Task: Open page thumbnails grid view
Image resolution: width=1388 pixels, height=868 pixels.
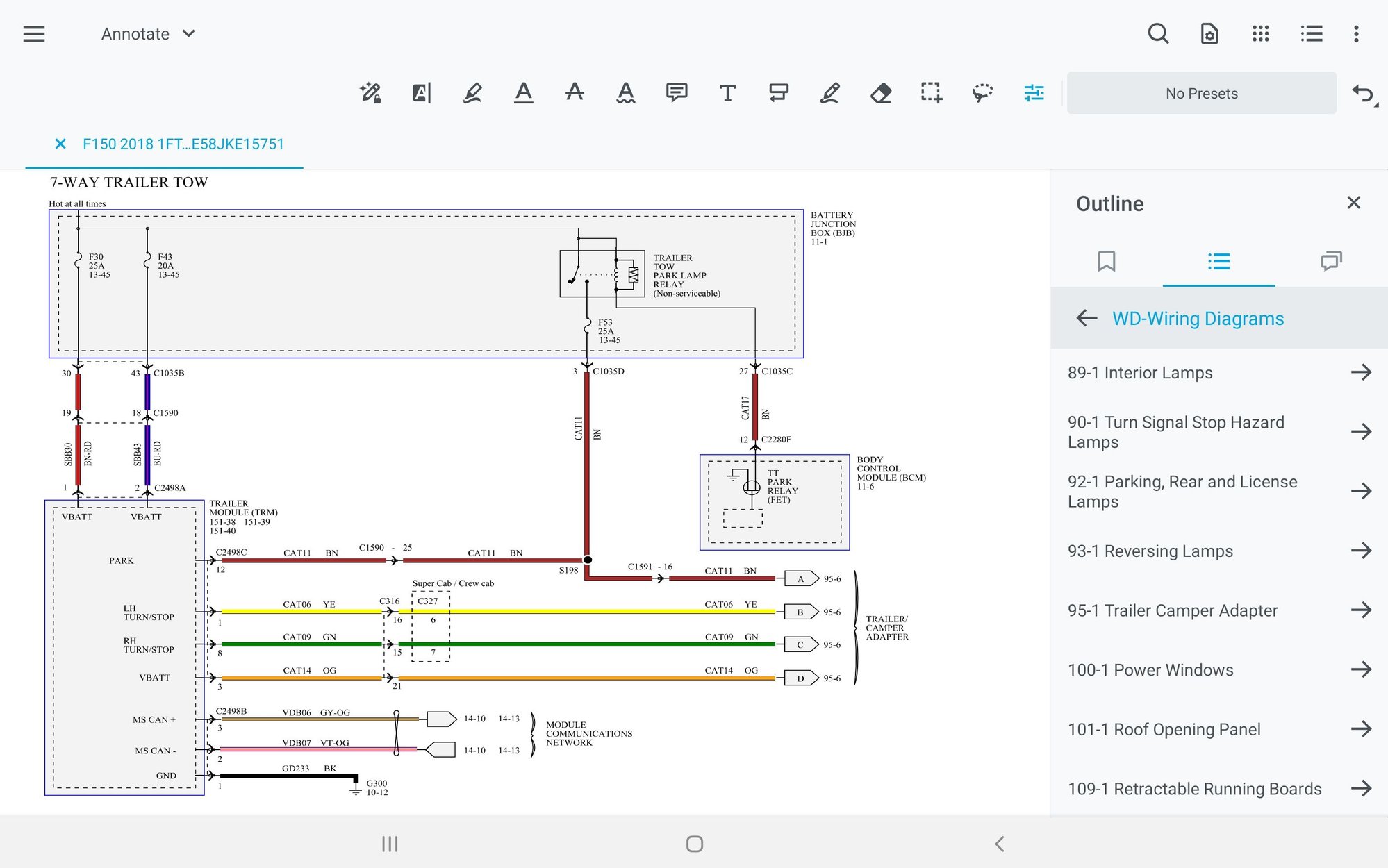Action: pos(1260,33)
